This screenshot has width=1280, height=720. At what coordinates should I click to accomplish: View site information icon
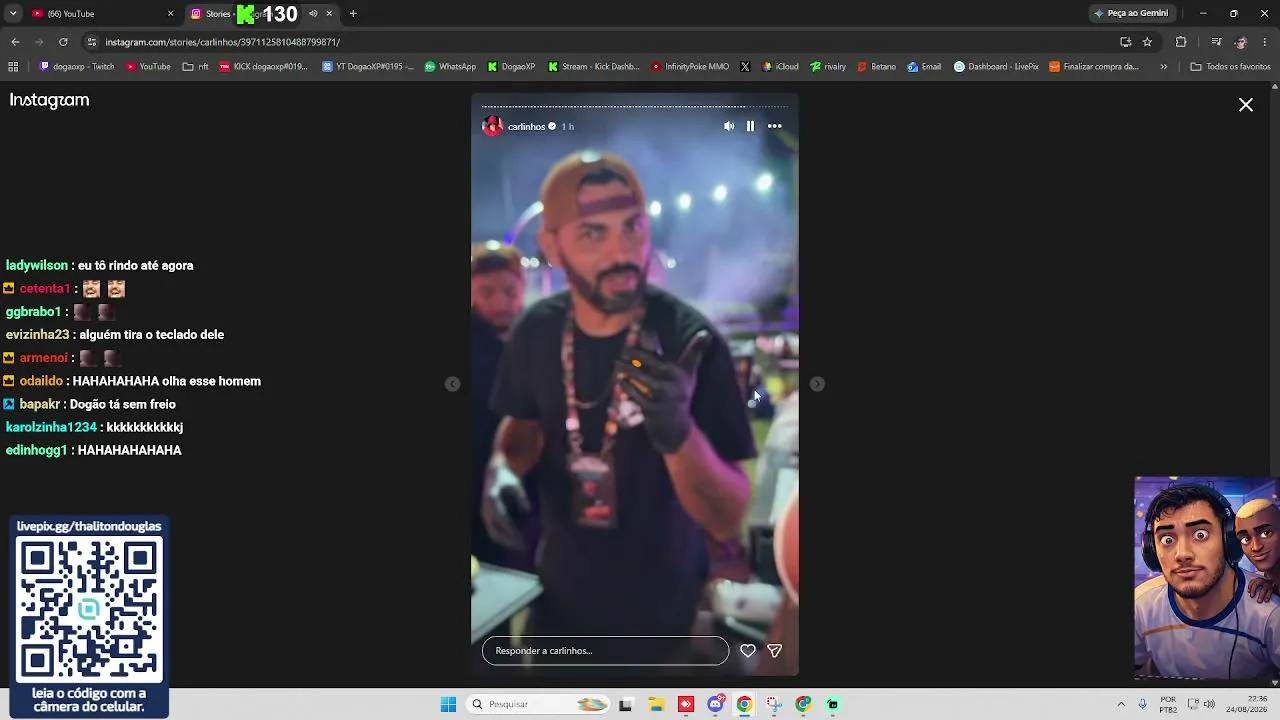click(x=92, y=42)
